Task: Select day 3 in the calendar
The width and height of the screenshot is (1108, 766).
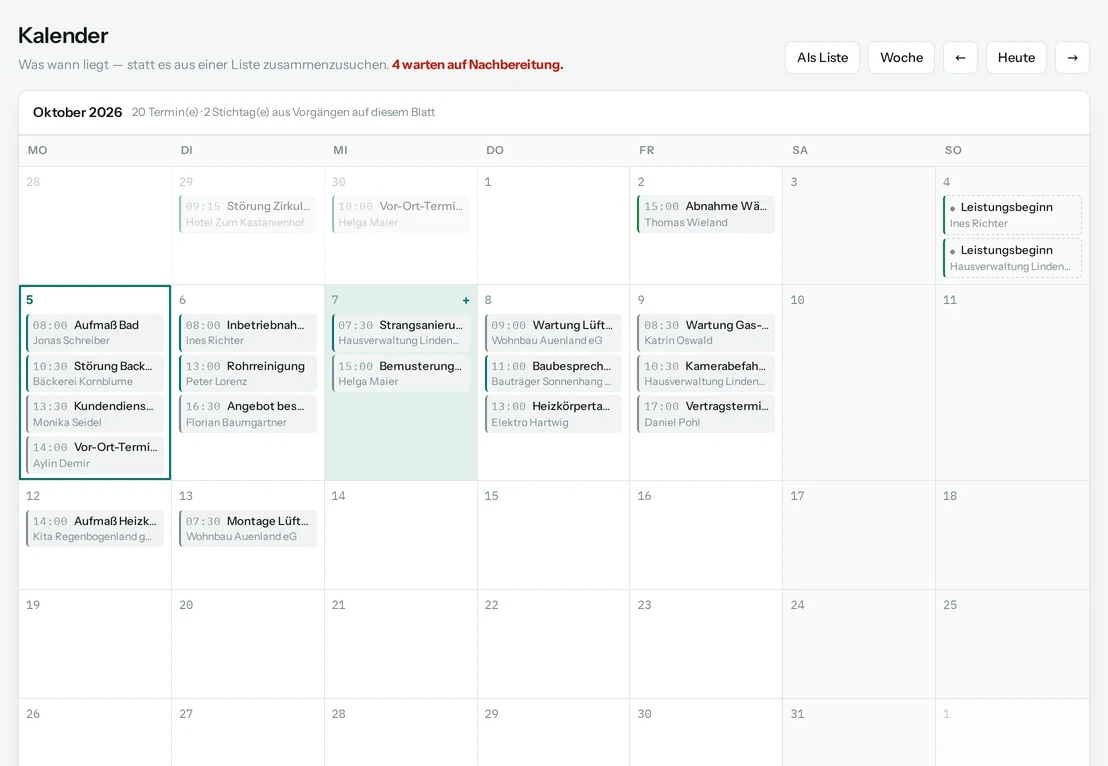Action: pyautogui.click(x=859, y=225)
